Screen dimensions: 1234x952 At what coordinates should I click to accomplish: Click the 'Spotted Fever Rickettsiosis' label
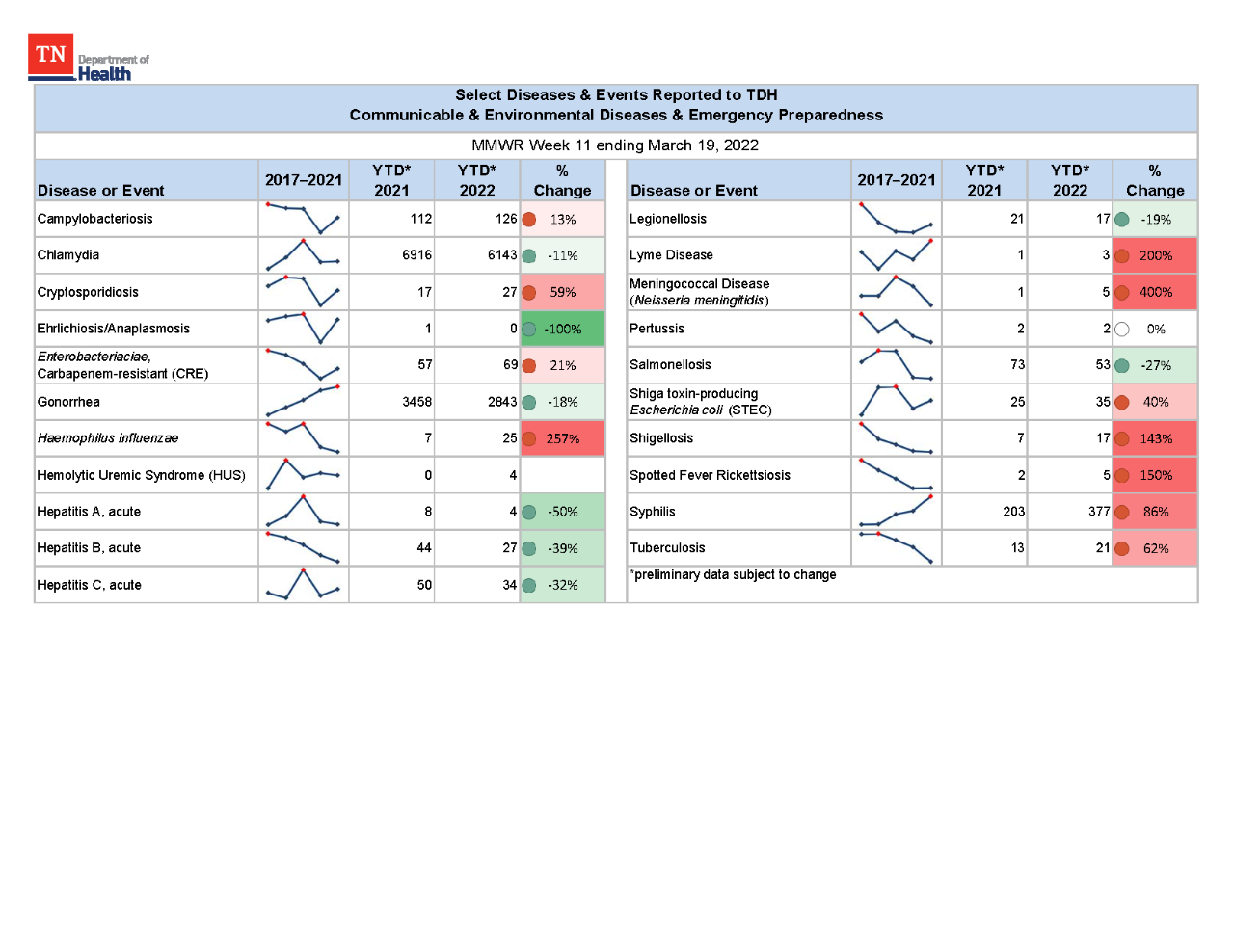[x=710, y=475]
